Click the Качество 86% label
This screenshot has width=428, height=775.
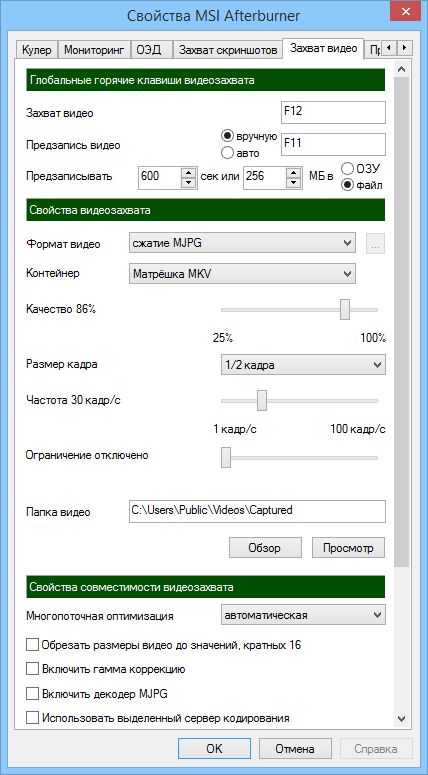[x=61, y=309]
